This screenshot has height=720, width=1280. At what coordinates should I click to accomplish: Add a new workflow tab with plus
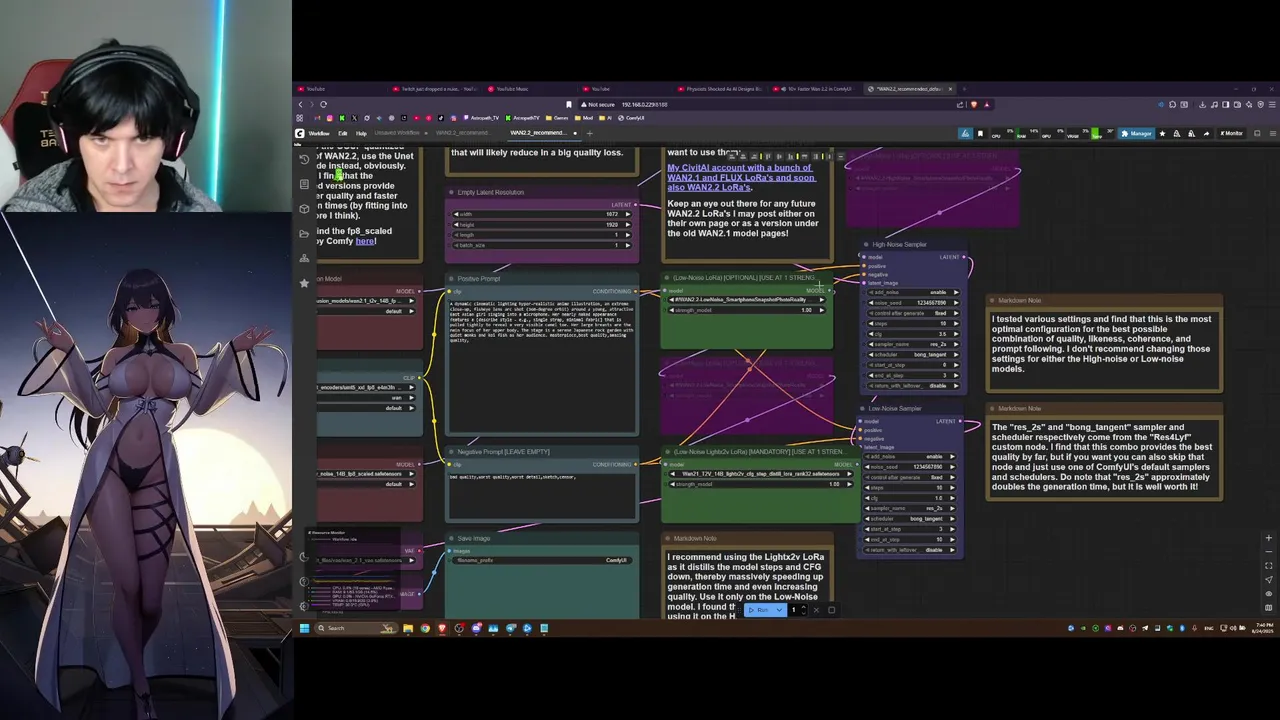[x=589, y=133]
